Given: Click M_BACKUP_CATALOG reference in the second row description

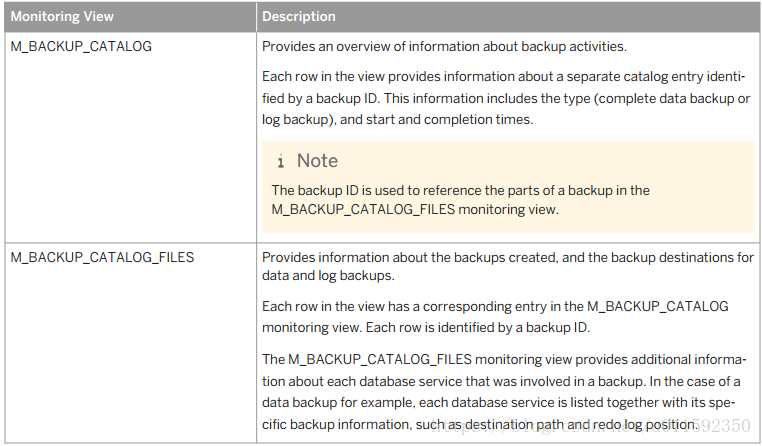Looking at the screenshot, I should point(658,306).
